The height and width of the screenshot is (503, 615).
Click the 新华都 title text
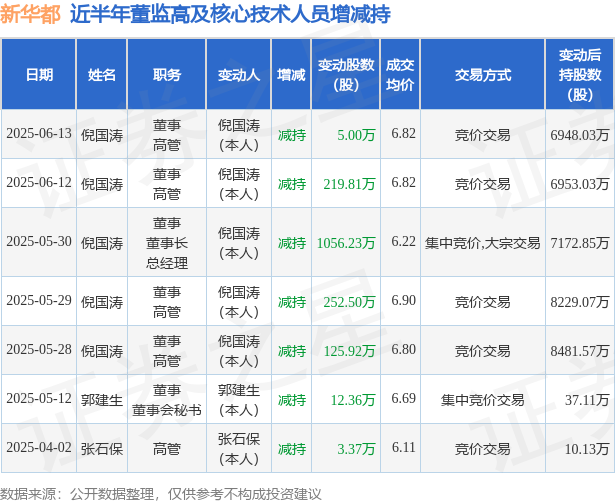(30, 15)
